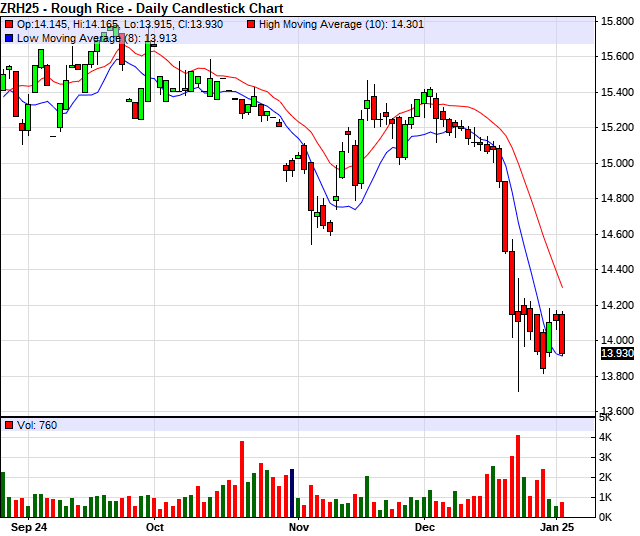
Task: Click the Low Moving Average (8): 13.913 text
Action: click(x=85, y=37)
